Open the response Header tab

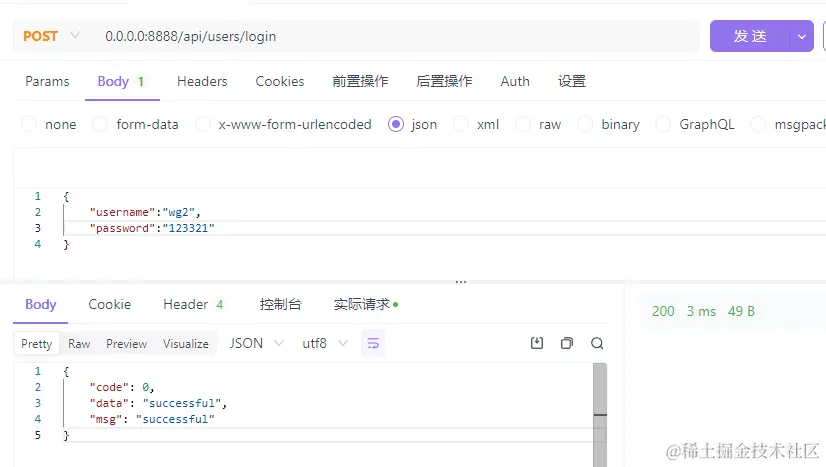193,304
